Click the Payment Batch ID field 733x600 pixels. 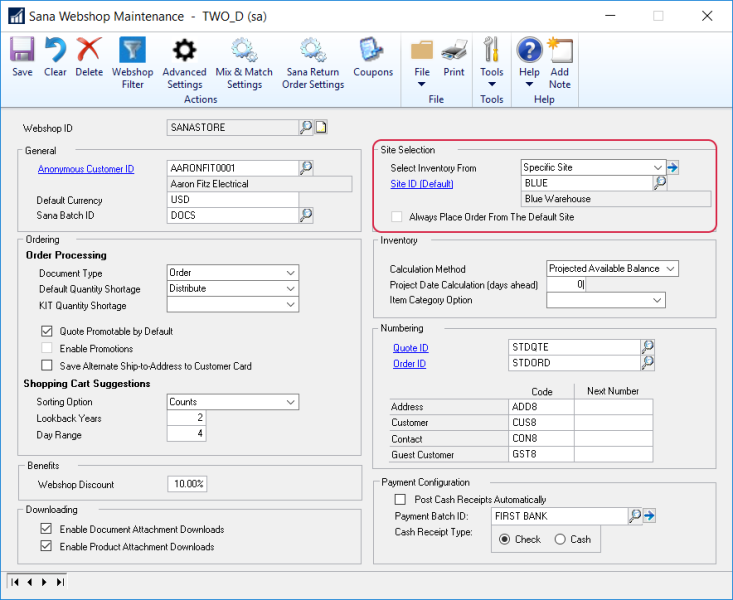coord(560,516)
